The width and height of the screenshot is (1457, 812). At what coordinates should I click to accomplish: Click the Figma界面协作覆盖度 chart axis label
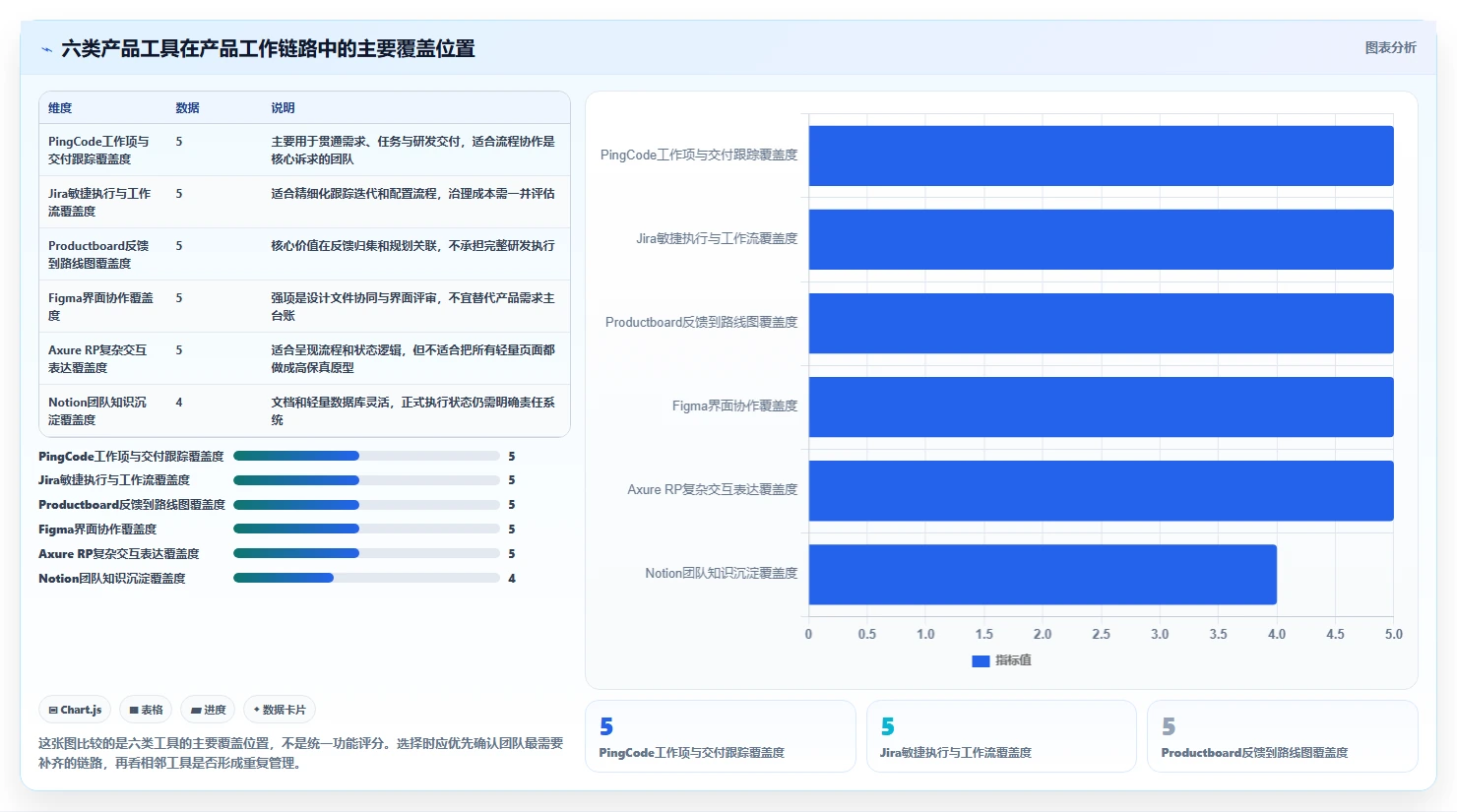[735, 406]
